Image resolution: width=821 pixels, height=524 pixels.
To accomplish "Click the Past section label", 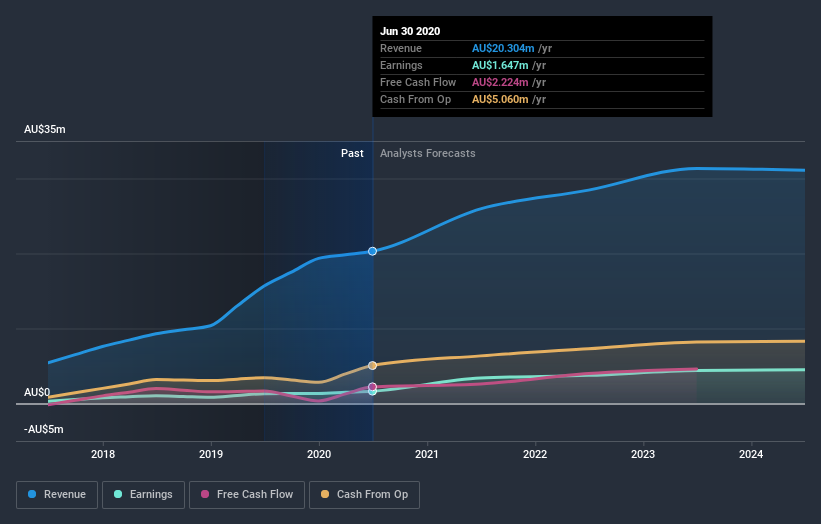I will tap(352, 153).
